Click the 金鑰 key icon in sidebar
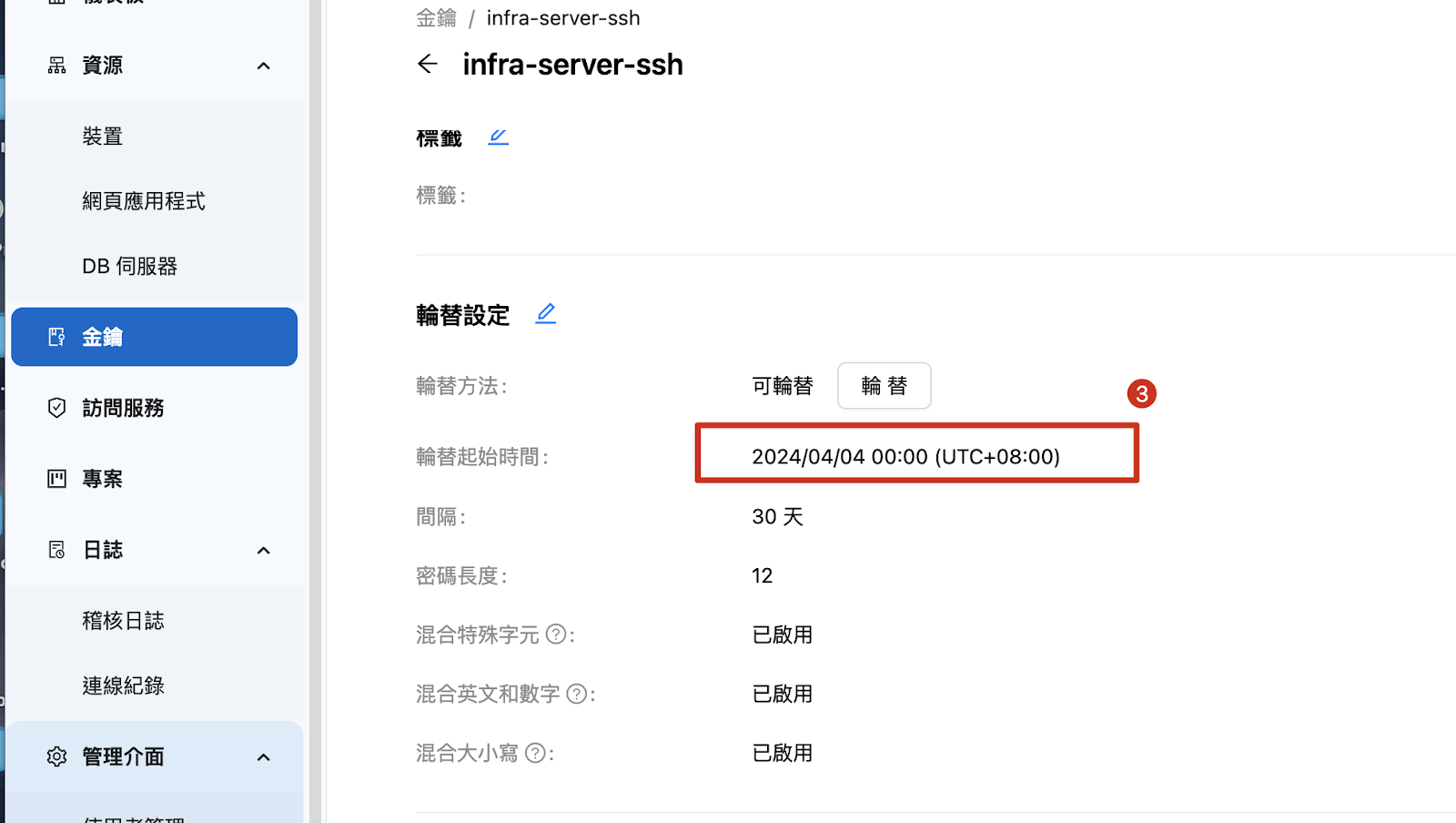Viewport: 1456px width, 823px height. tap(56, 337)
